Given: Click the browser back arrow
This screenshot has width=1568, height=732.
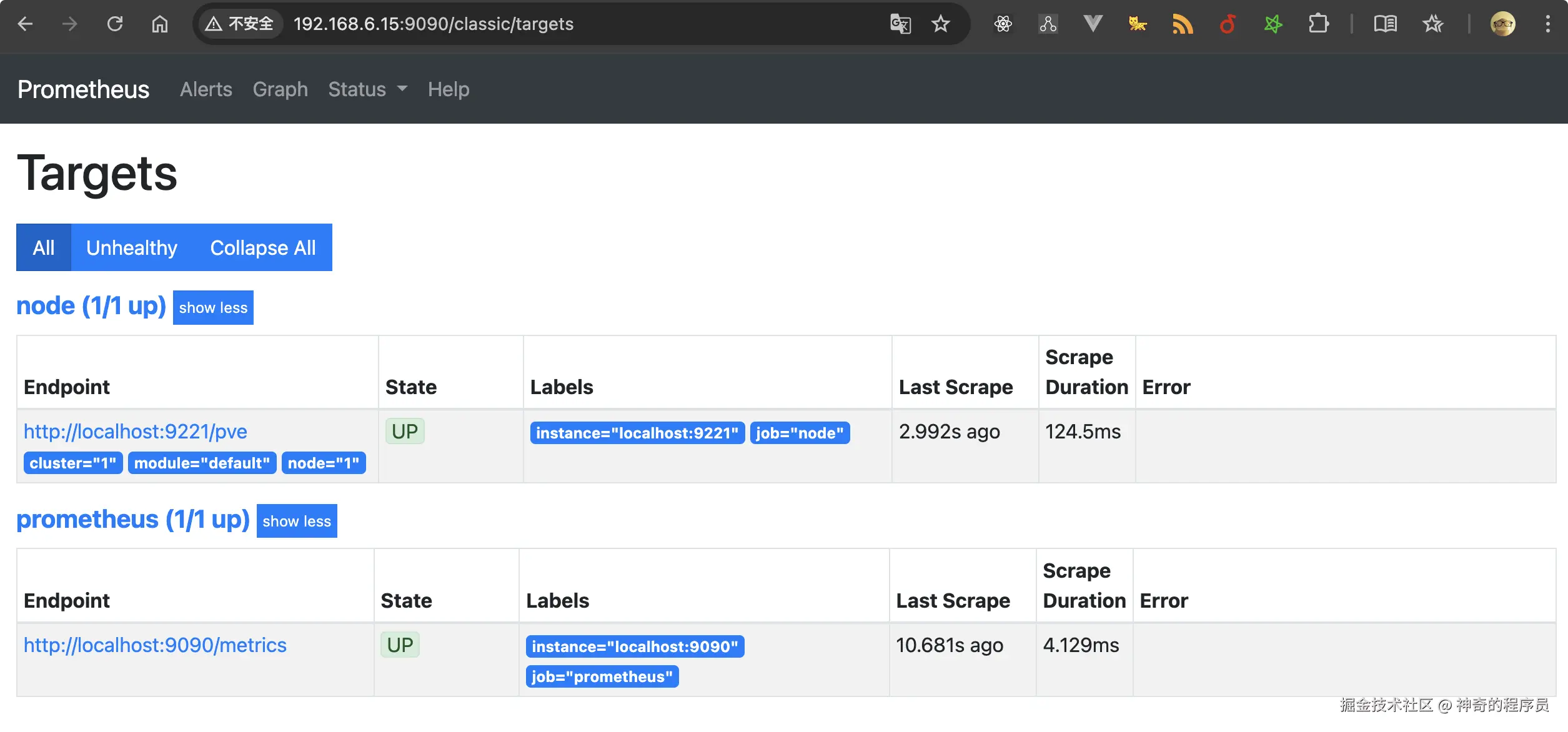Looking at the screenshot, I should (25, 24).
